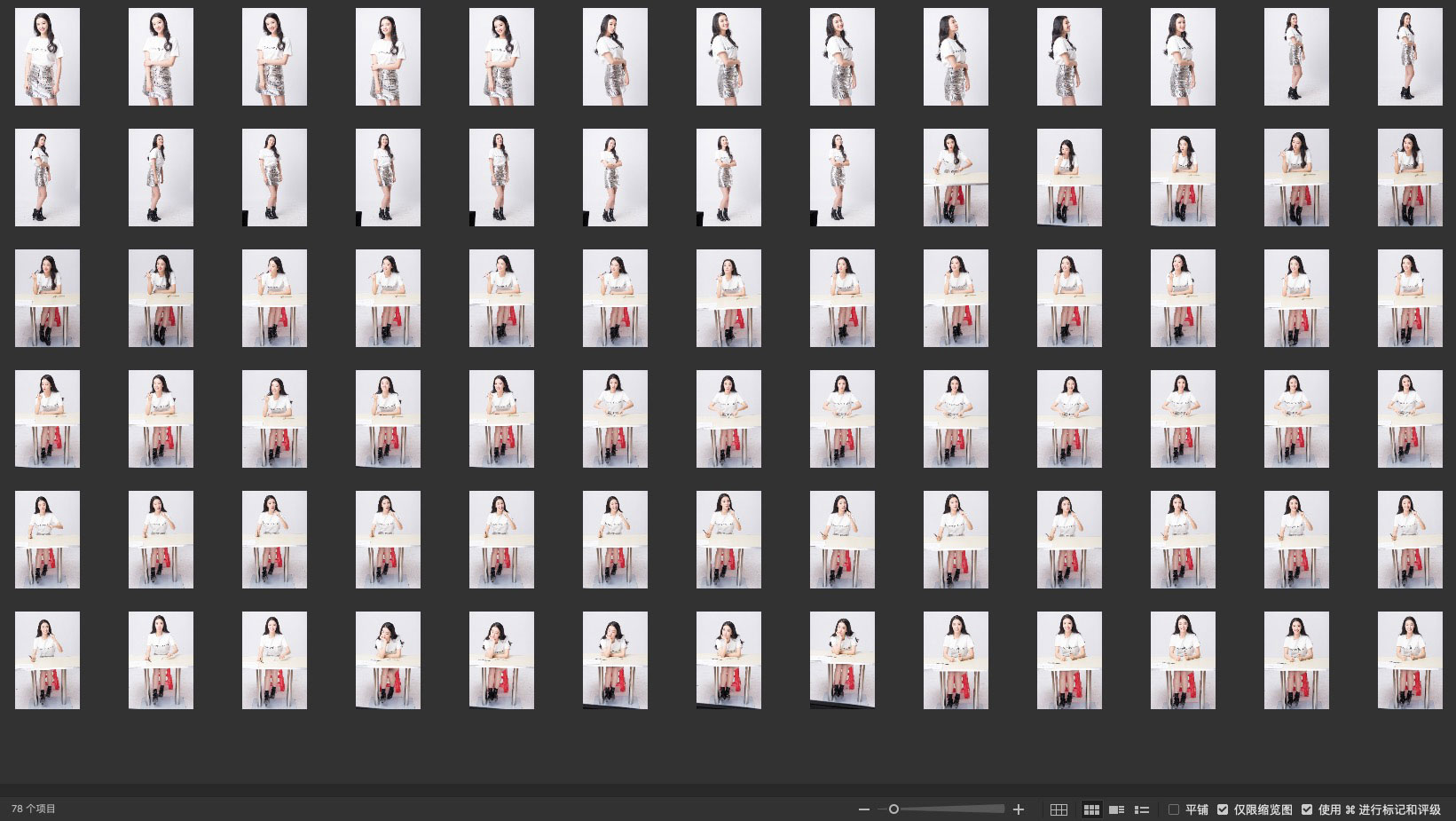This screenshot has height=821, width=1456.
Task: Click the minus icon to shrink thumbnails
Action: (x=863, y=809)
